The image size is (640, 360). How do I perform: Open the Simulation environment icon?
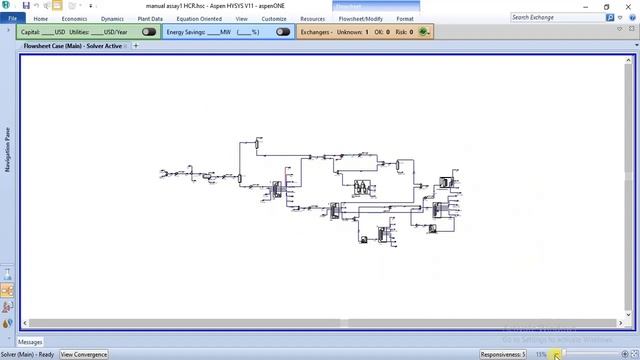(x=7, y=290)
